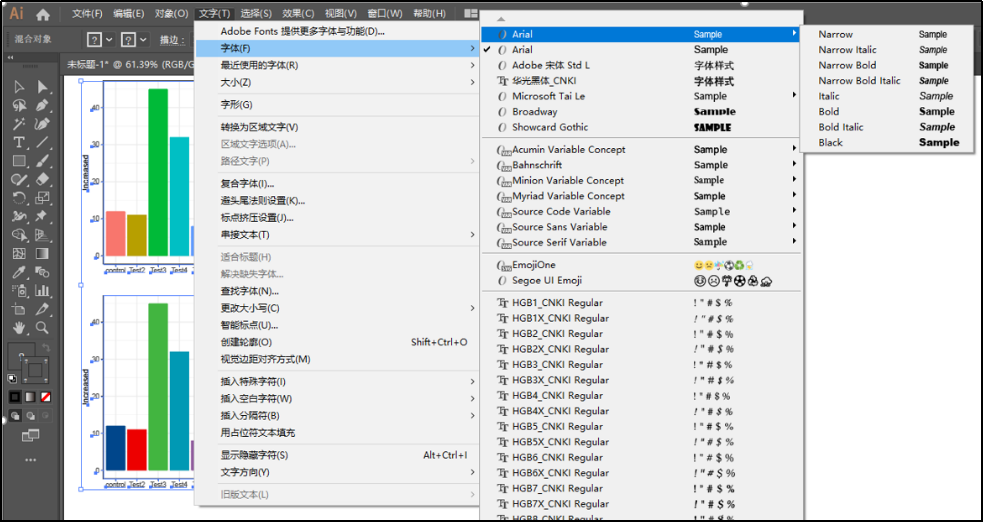The height and width of the screenshot is (522, 984).
Task: Select the Direct Selection tool
Action: tap(42, 87)
